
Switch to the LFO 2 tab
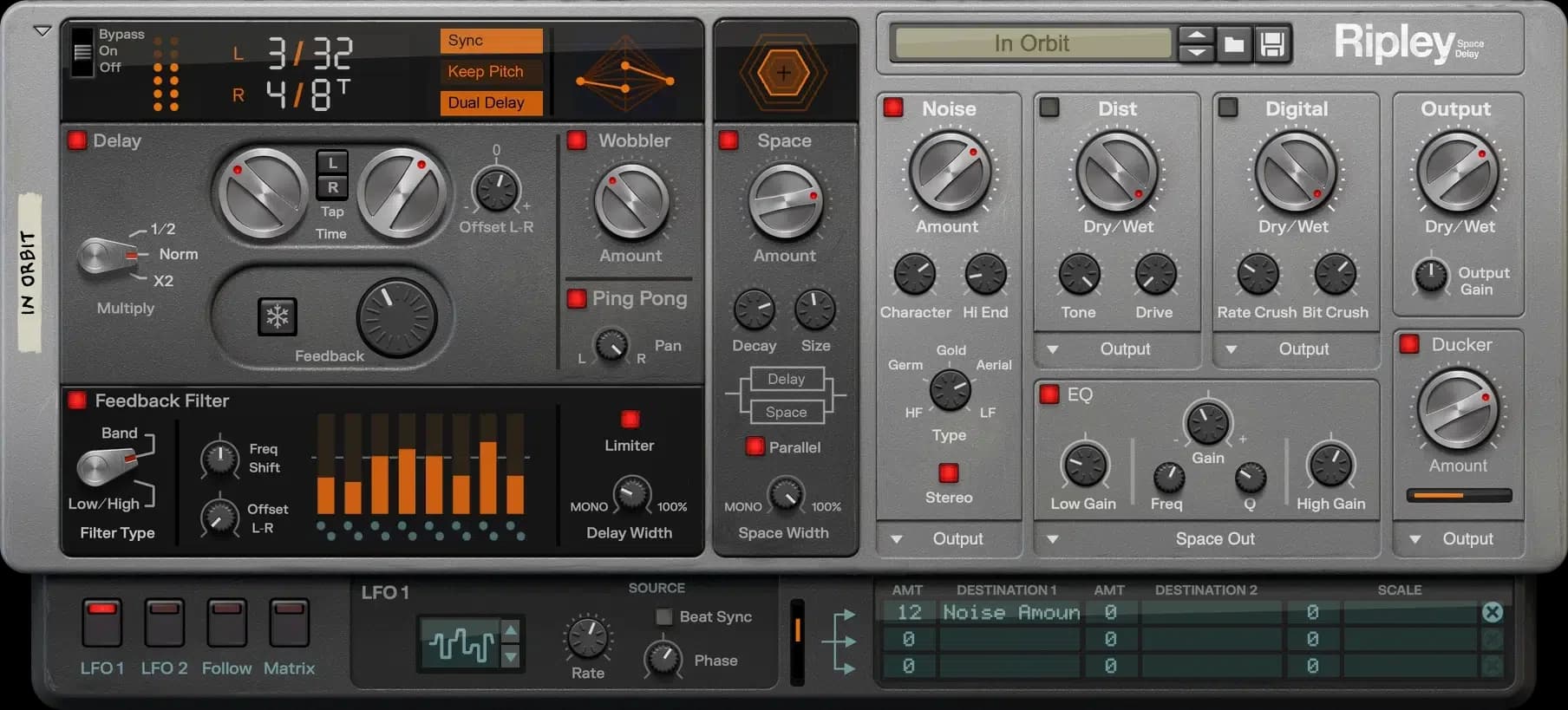164,623
